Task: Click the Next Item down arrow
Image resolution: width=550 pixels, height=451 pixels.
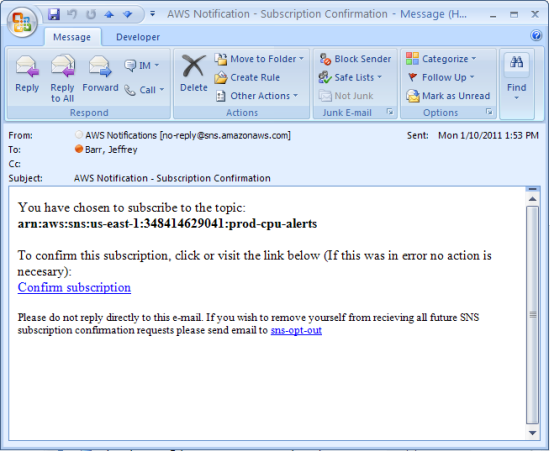Action: pos(127,14)
